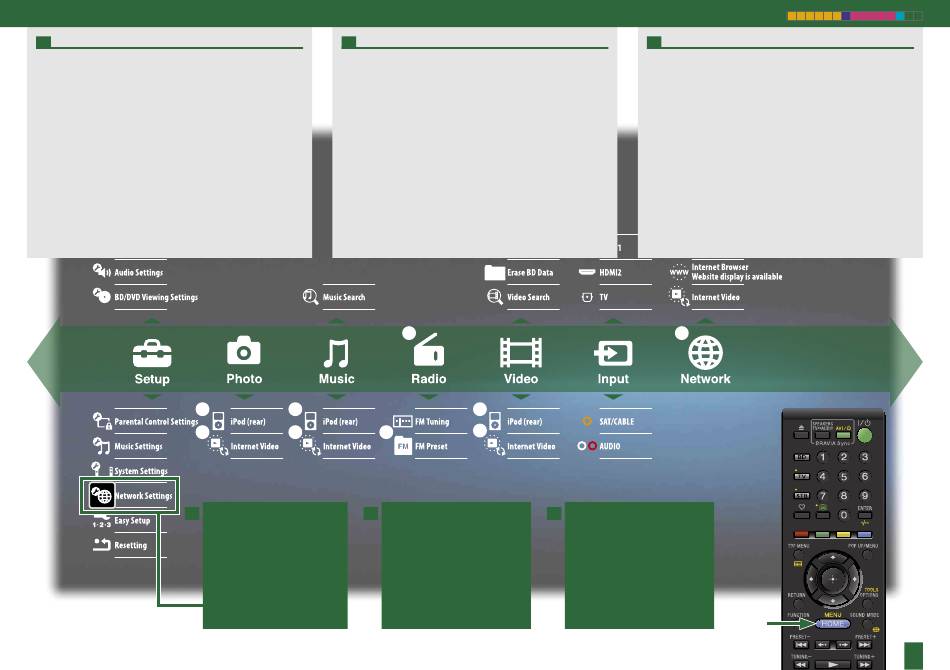The height and width of the screenshot is (670, 950).
Task: Open Internet Video above Network
Action: tap(704, 297)
